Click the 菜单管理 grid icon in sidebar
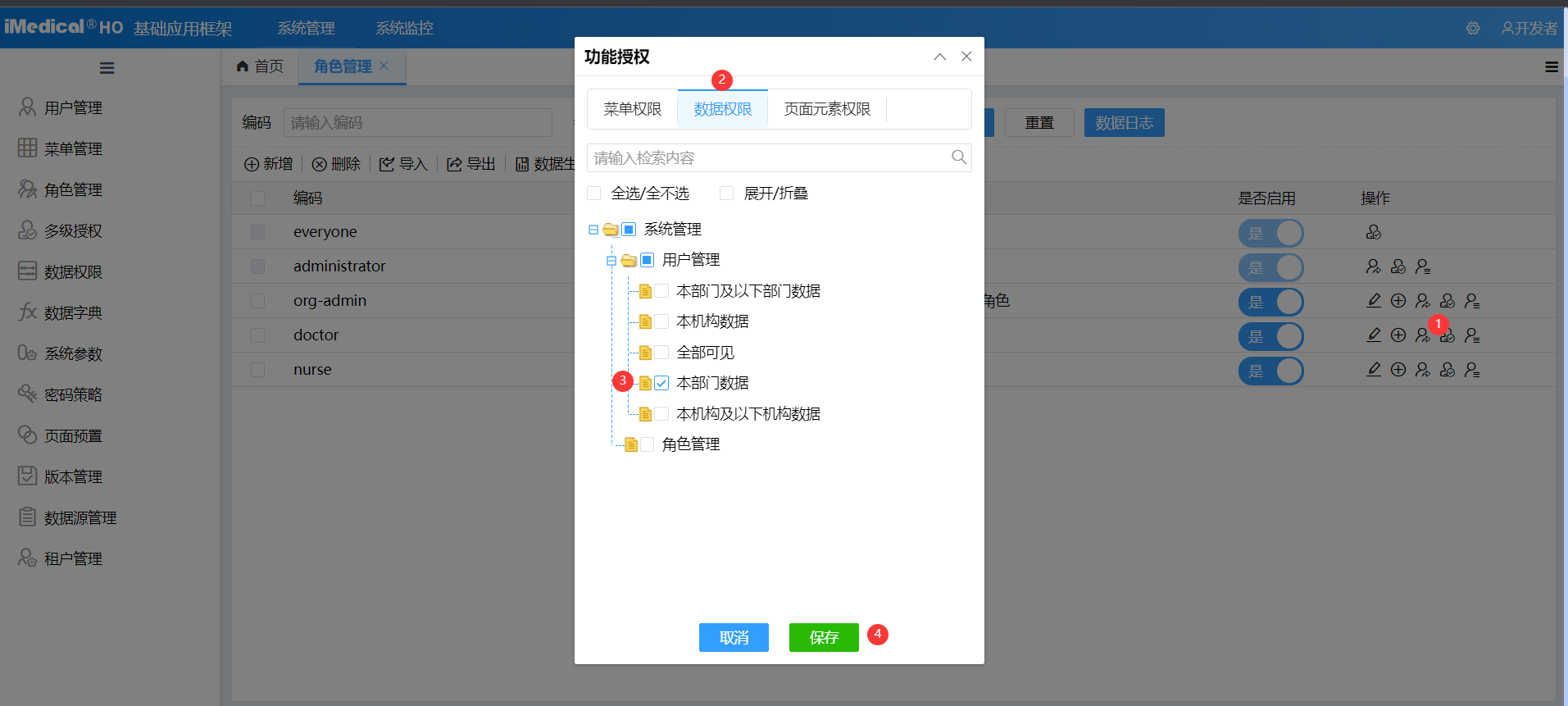The height and width of the screenshot is (706, 1568). (28, 148)
